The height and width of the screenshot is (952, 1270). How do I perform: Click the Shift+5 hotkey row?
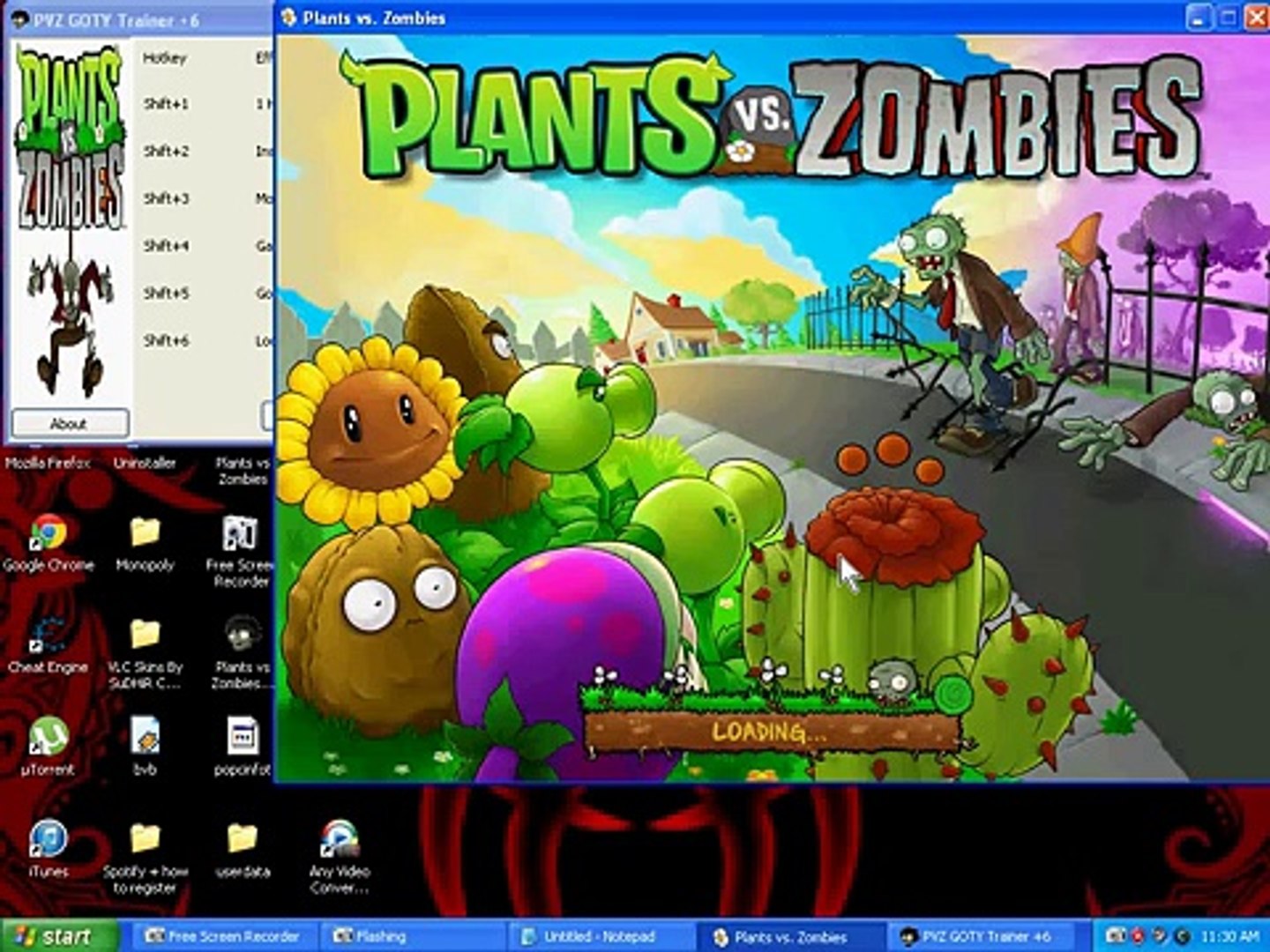pyautogui.click(x=166, y=294)
